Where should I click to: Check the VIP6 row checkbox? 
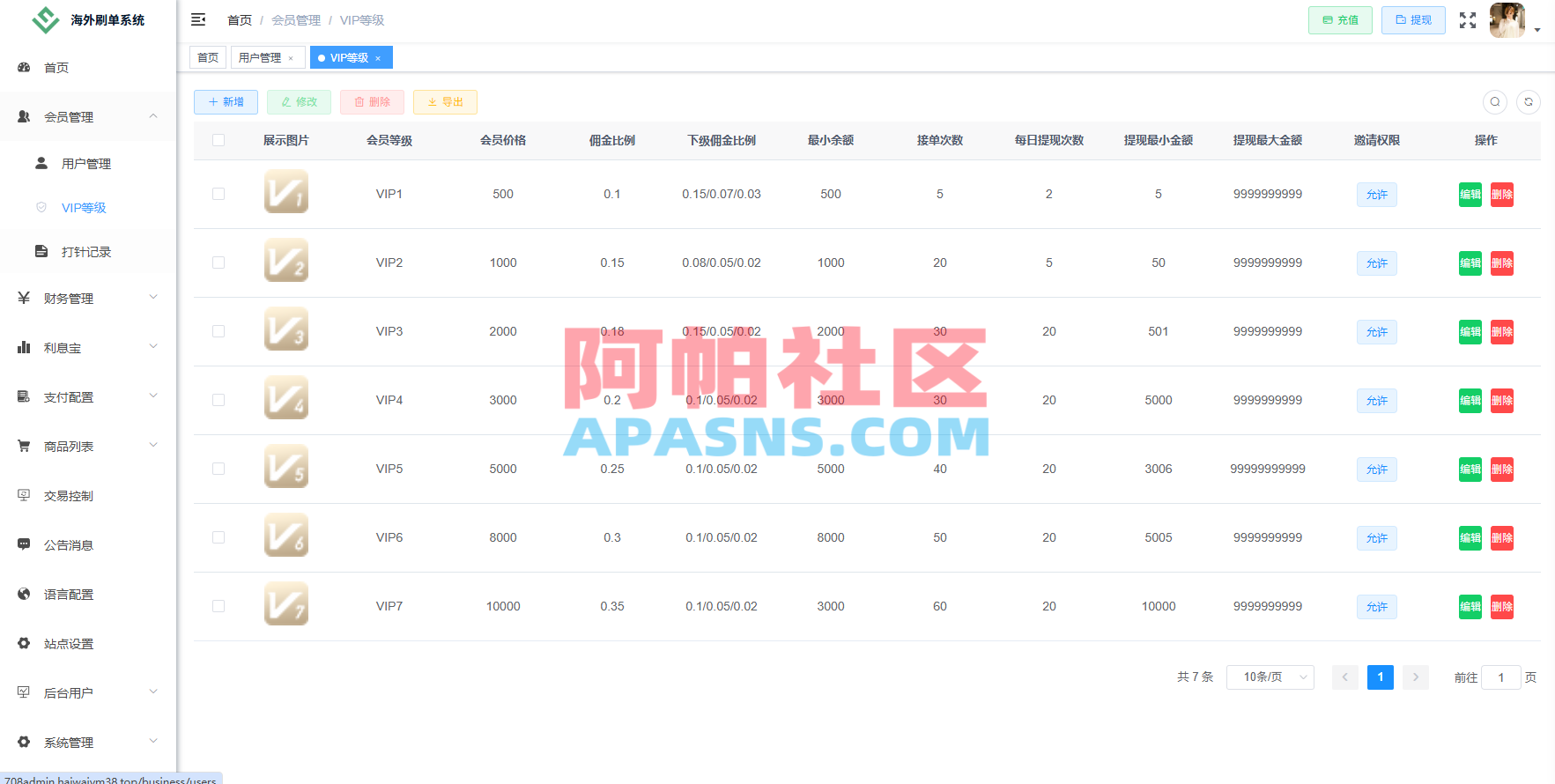coord(218,537)
